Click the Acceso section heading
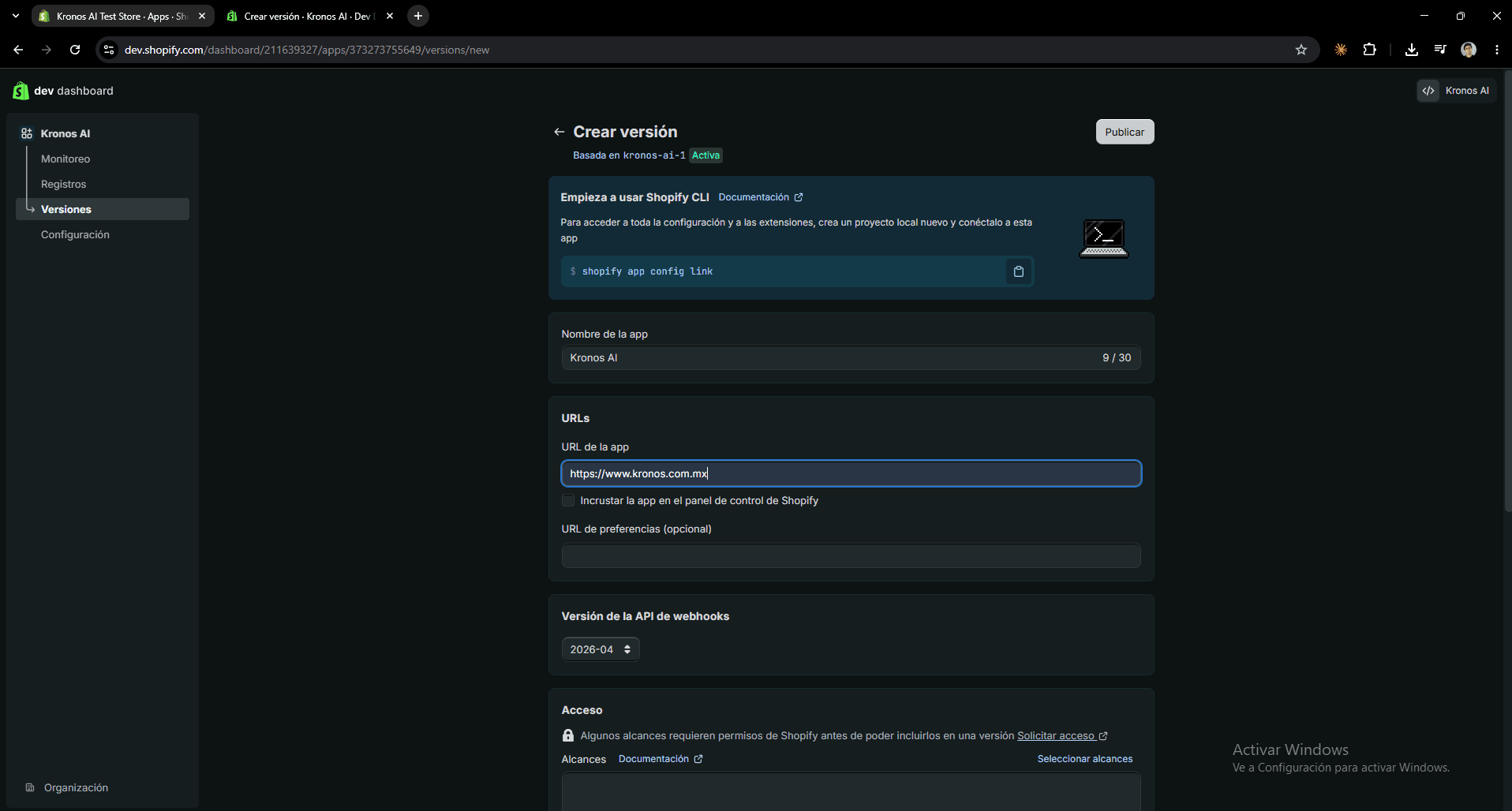 (582, 710)
